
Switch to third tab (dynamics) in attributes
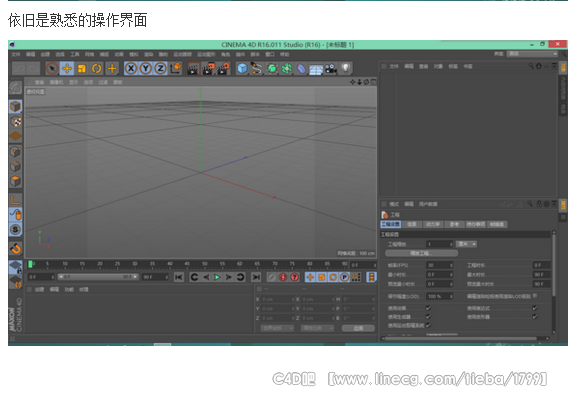pos(433,224)
